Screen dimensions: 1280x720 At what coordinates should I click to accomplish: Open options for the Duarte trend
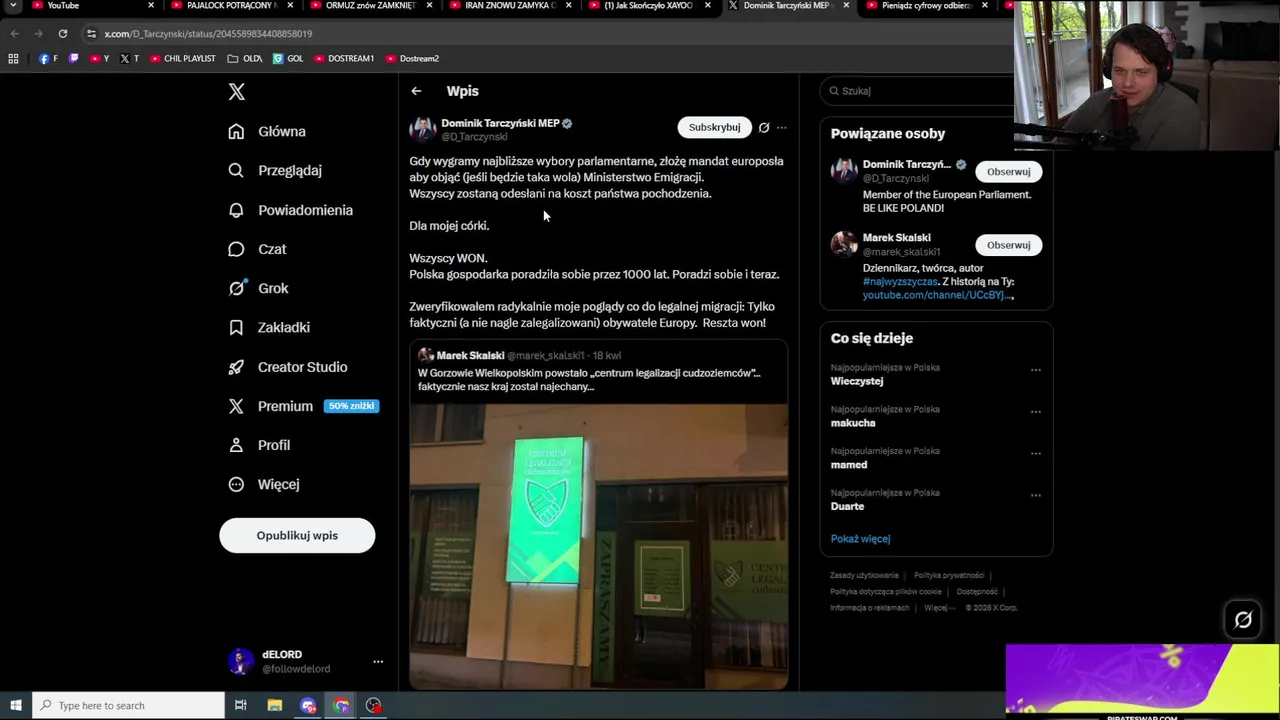tap(1036, 496)
